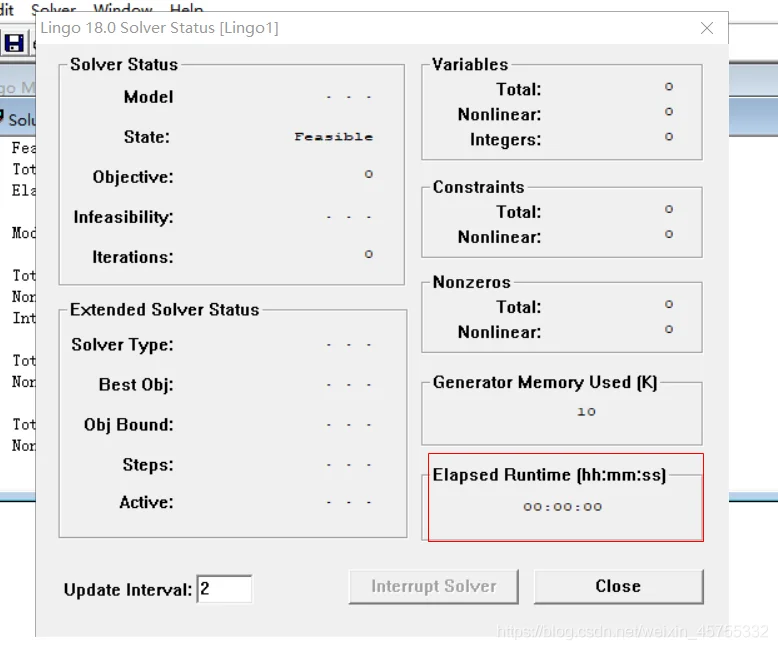
Task: Click the Save floppy disk toolbar icon
Action: pyautogui.click(x=14, y=43)
